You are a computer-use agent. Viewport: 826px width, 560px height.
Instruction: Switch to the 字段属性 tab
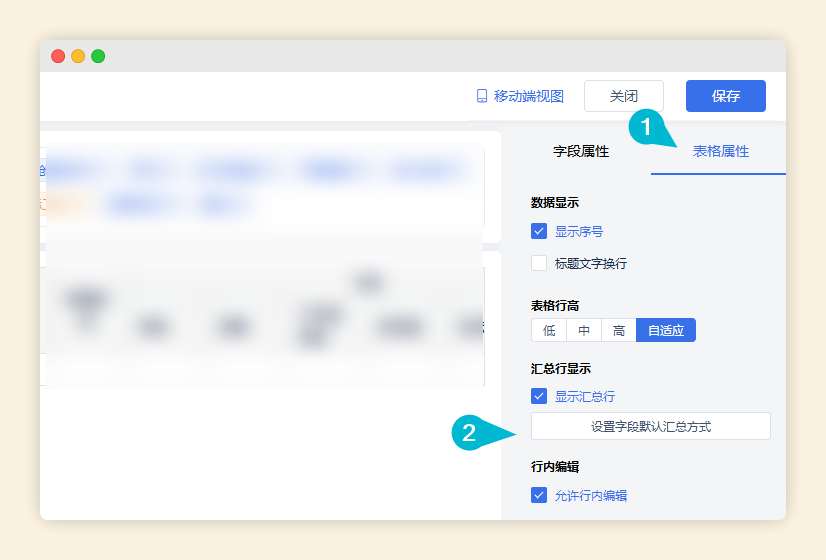pos(581,152)
